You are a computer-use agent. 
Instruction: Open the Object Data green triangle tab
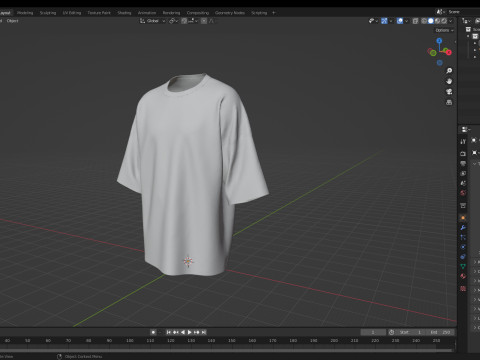pos(463,266)
